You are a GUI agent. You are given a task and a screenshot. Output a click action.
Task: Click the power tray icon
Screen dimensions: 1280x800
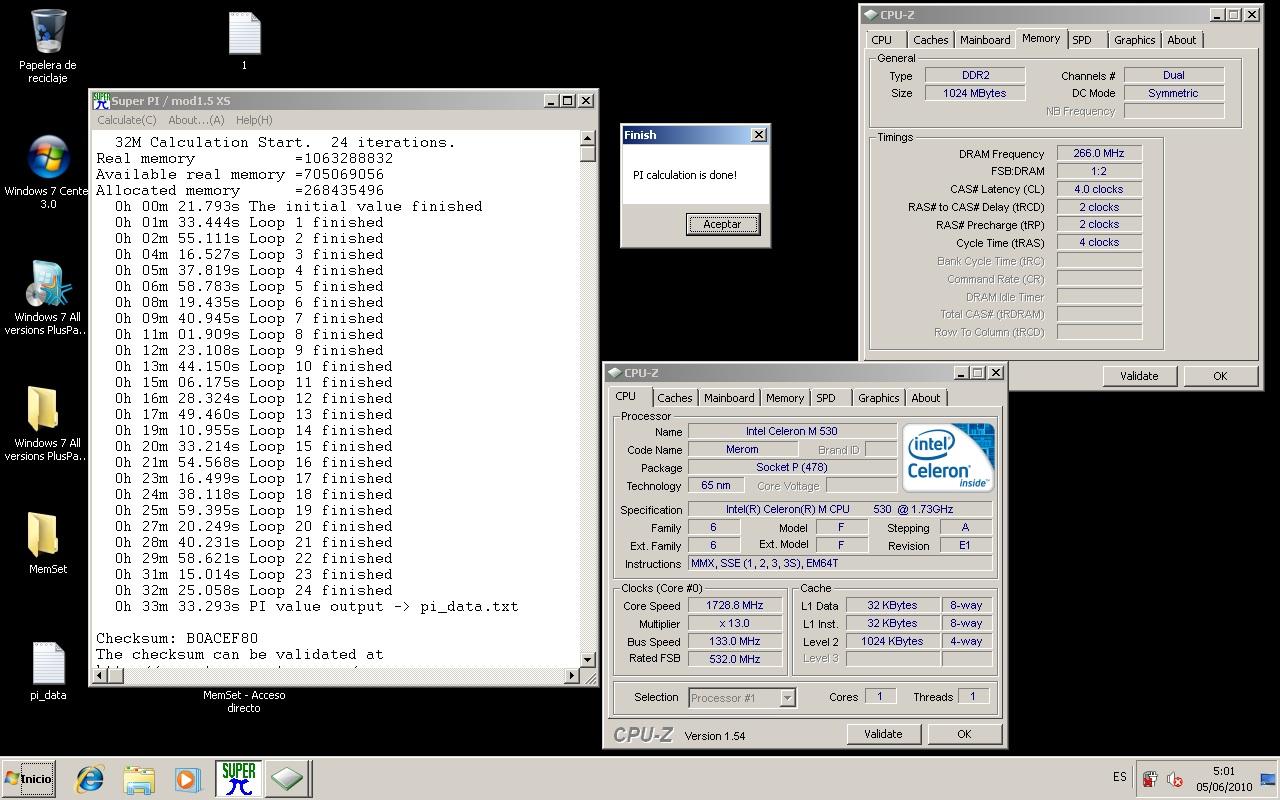[x=1150, y=779]
